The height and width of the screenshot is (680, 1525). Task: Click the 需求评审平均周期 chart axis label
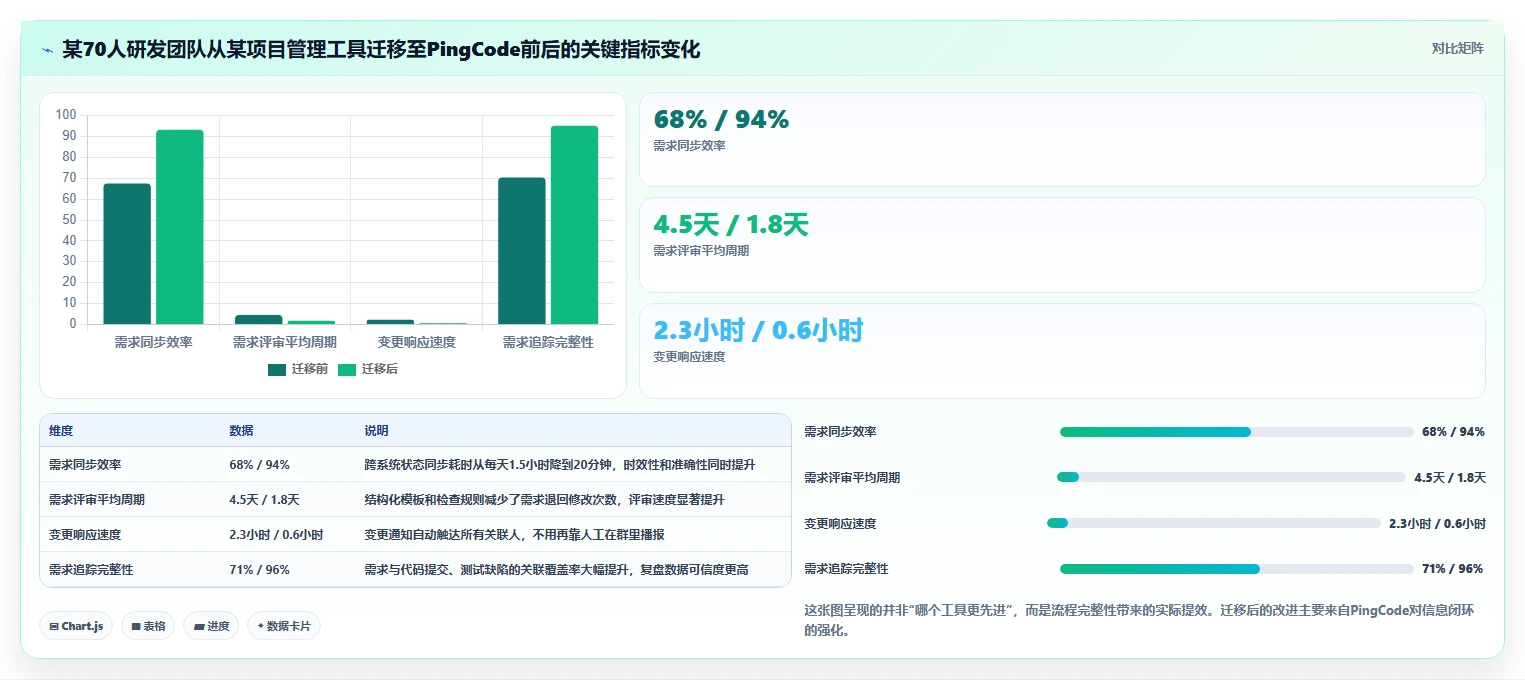point(284,343)
